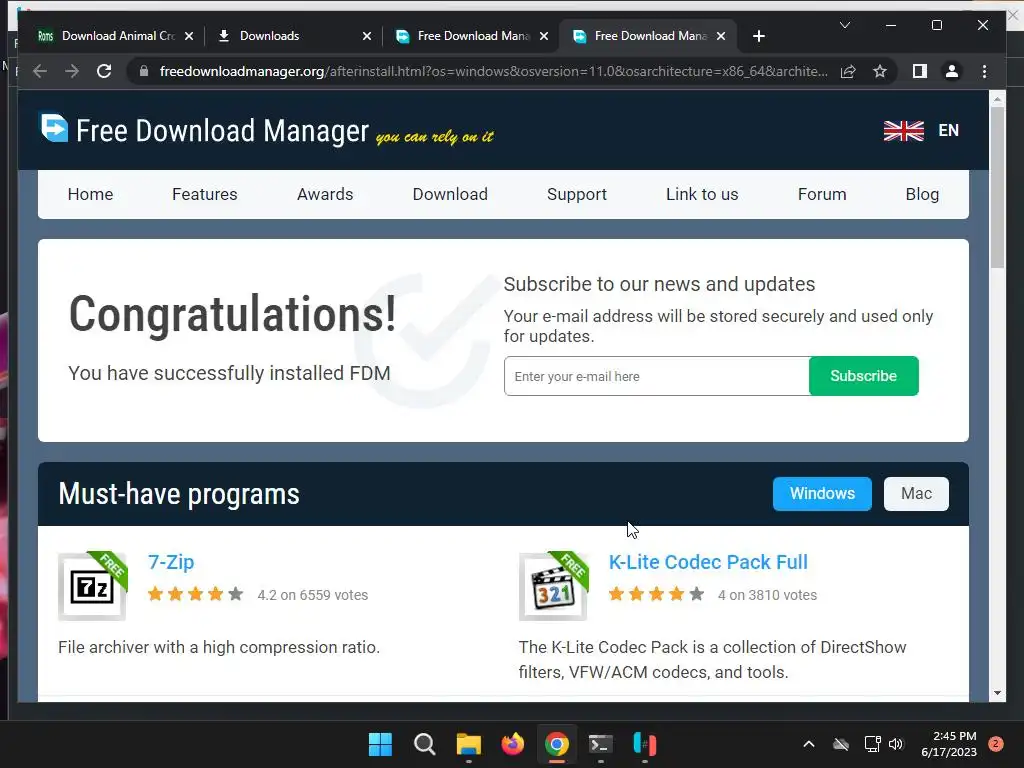Click the UK flag language icon

pos(903,131)
